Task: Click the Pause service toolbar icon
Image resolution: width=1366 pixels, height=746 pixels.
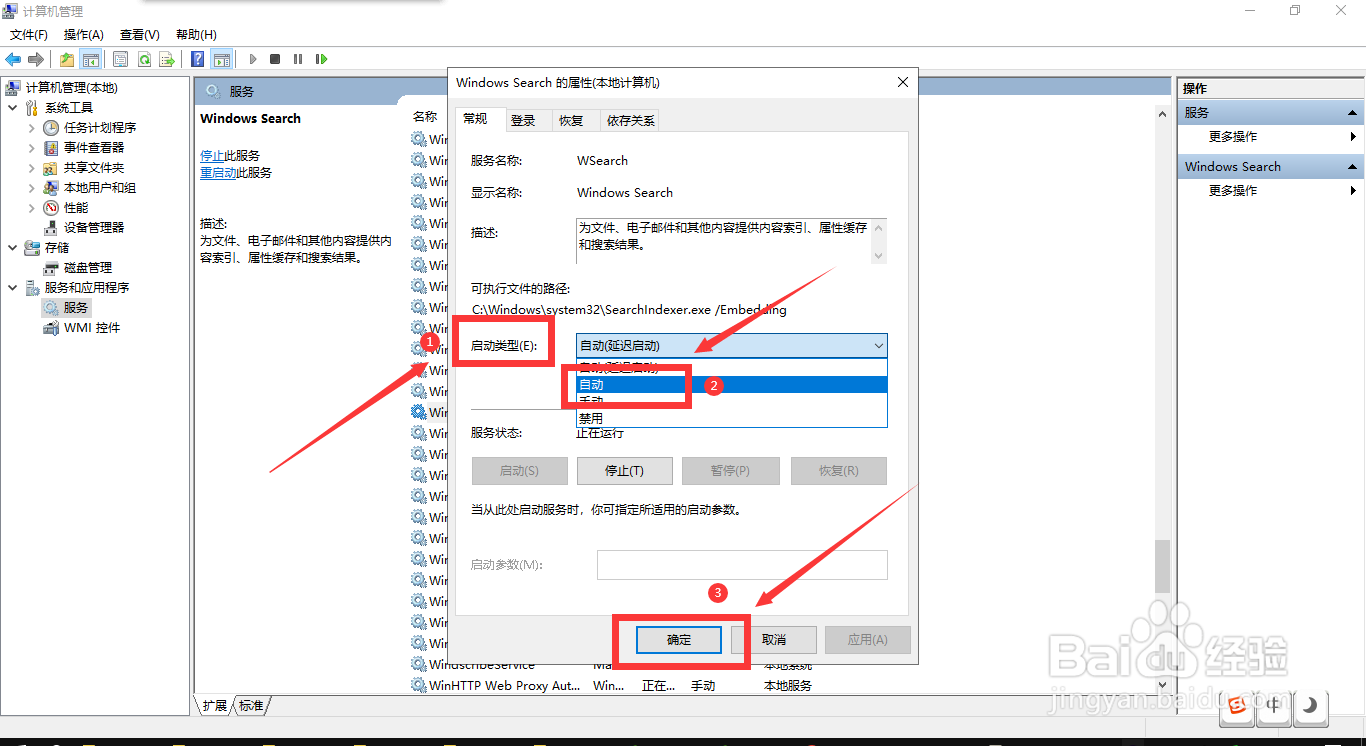Action: point(298,59)
